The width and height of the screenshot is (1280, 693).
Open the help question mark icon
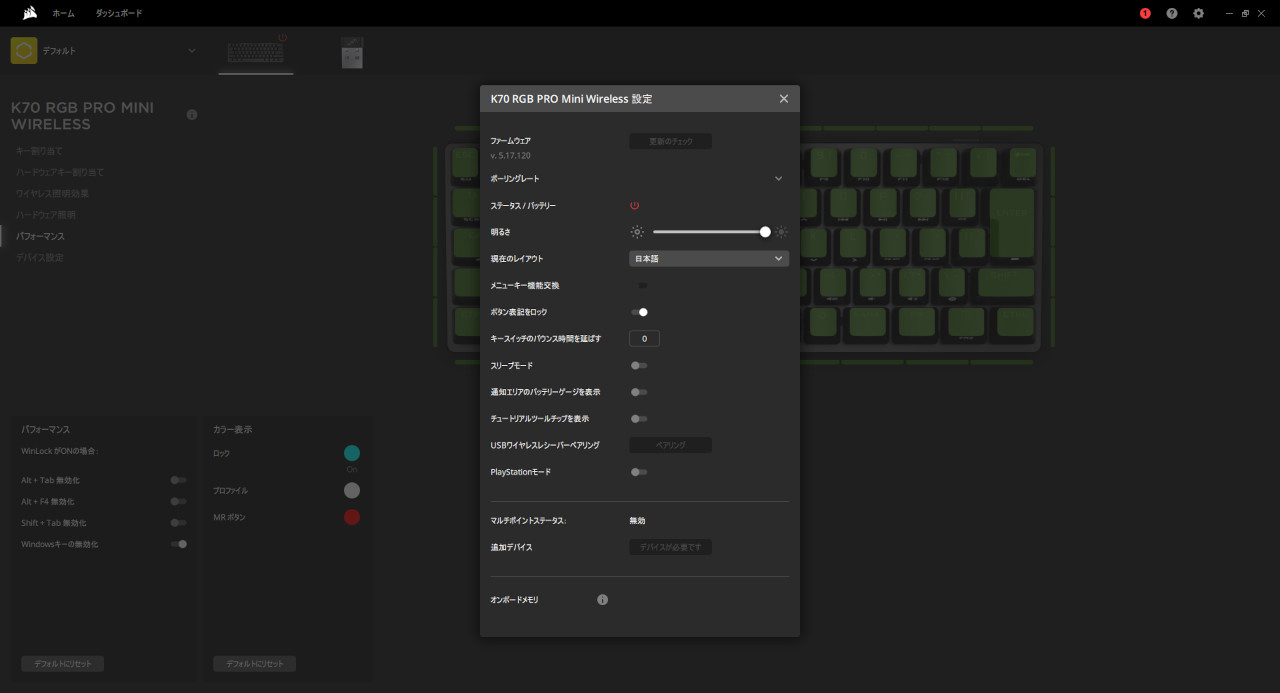pos(1172,13)
